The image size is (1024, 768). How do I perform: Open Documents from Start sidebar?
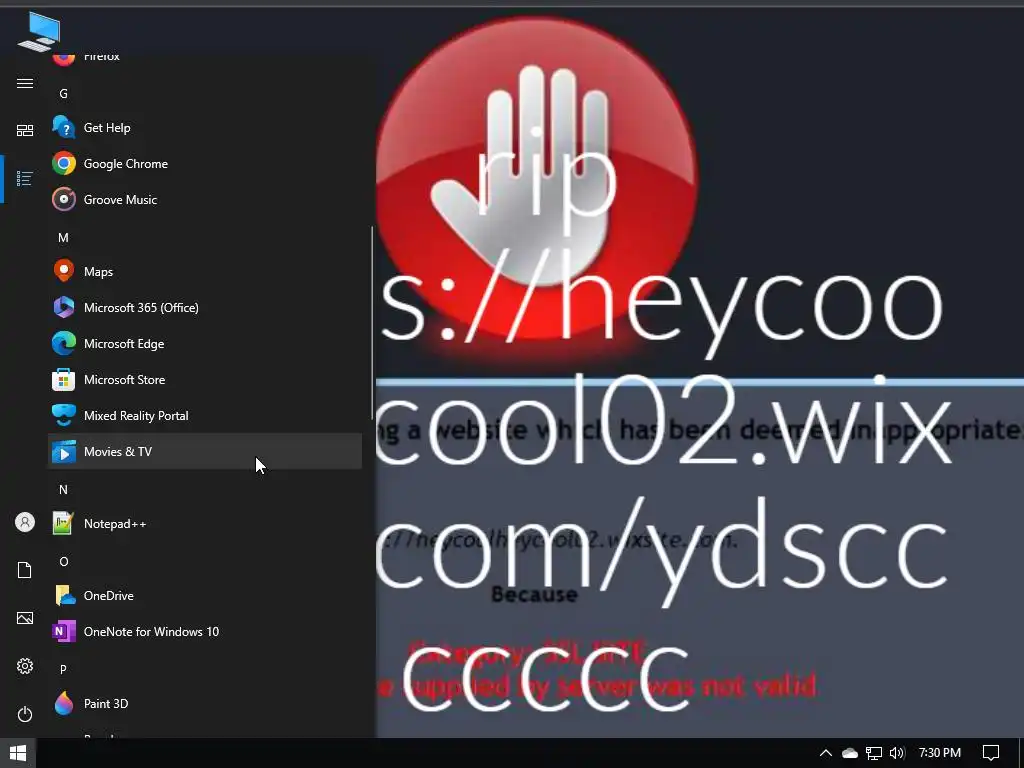25,570
